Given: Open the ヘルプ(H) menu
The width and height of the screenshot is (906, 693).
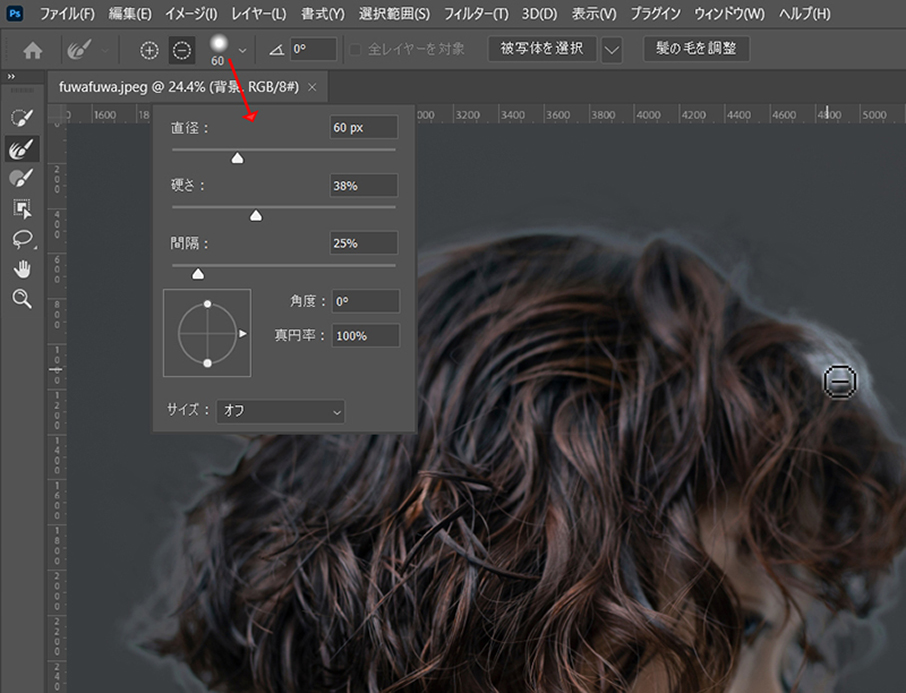Looking at the screenshot, I should click(804, 13).
